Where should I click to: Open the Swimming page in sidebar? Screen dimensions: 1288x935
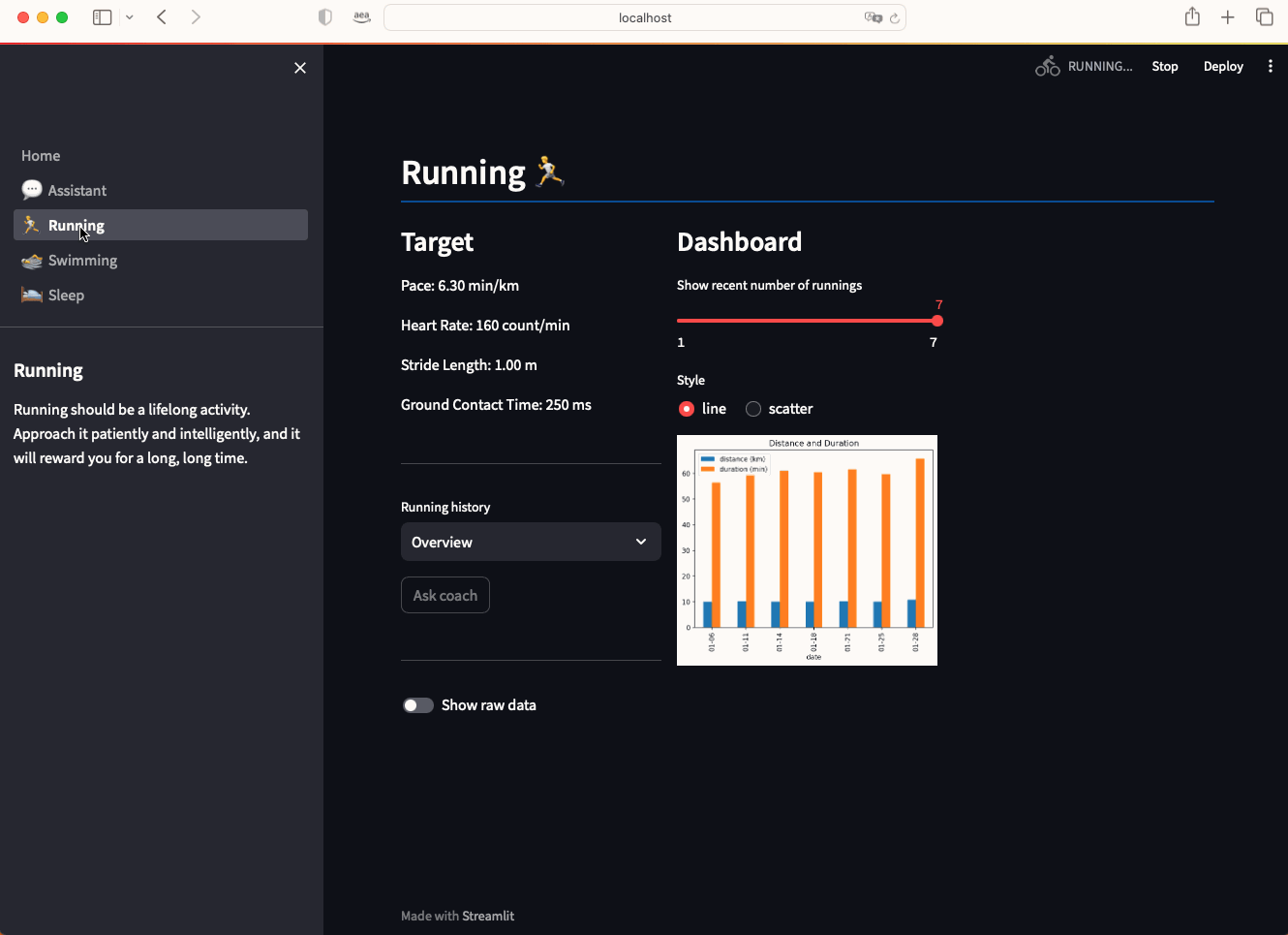point(82,261)
